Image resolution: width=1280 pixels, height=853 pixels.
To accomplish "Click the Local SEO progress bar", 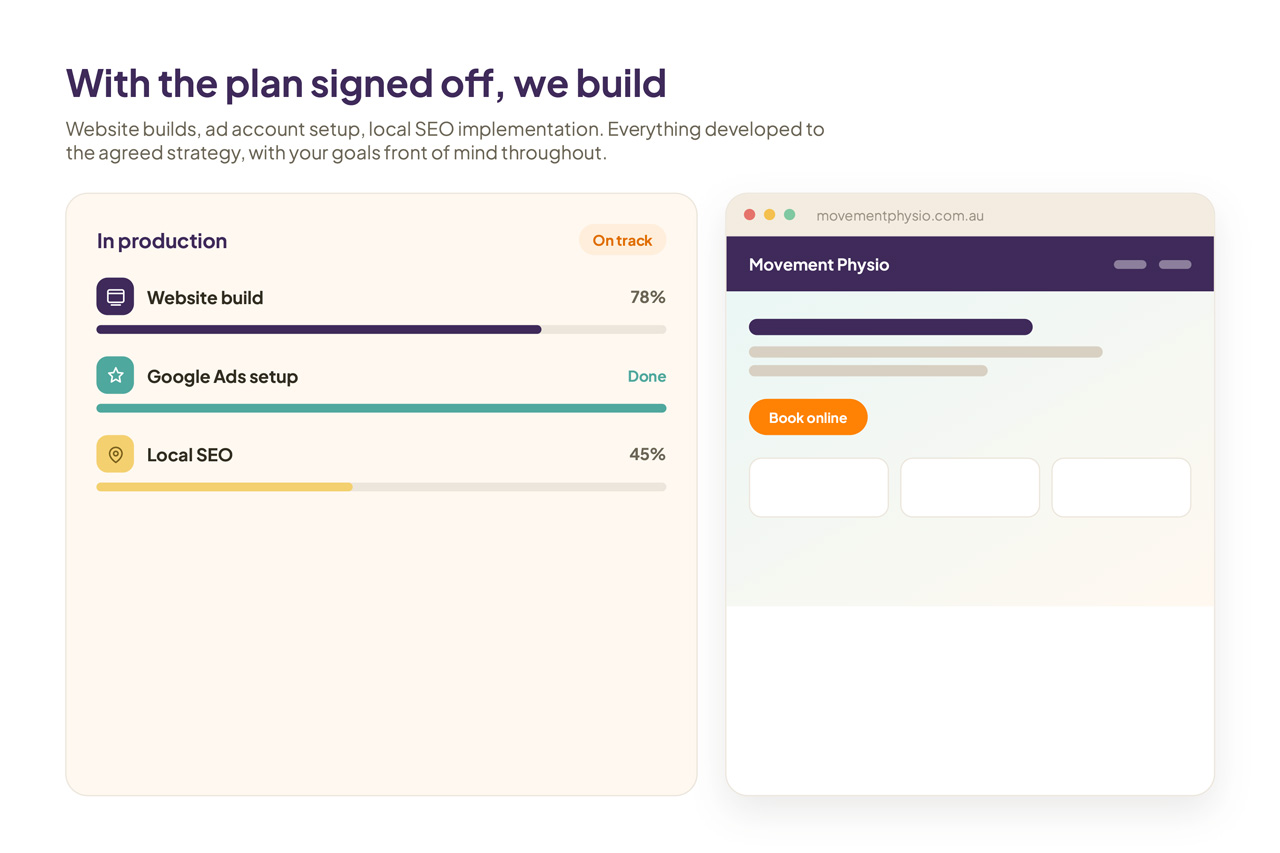I will [x=381, y=487].
